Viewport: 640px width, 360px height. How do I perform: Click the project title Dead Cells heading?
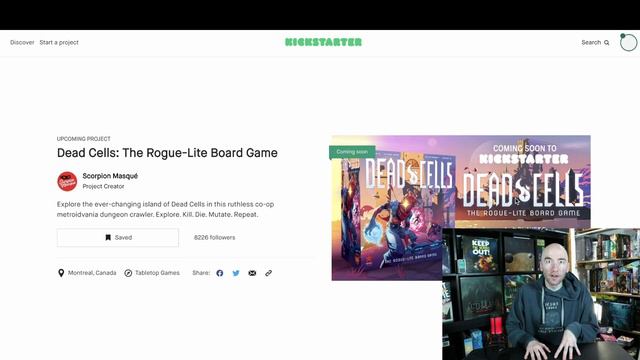(167, 153)
